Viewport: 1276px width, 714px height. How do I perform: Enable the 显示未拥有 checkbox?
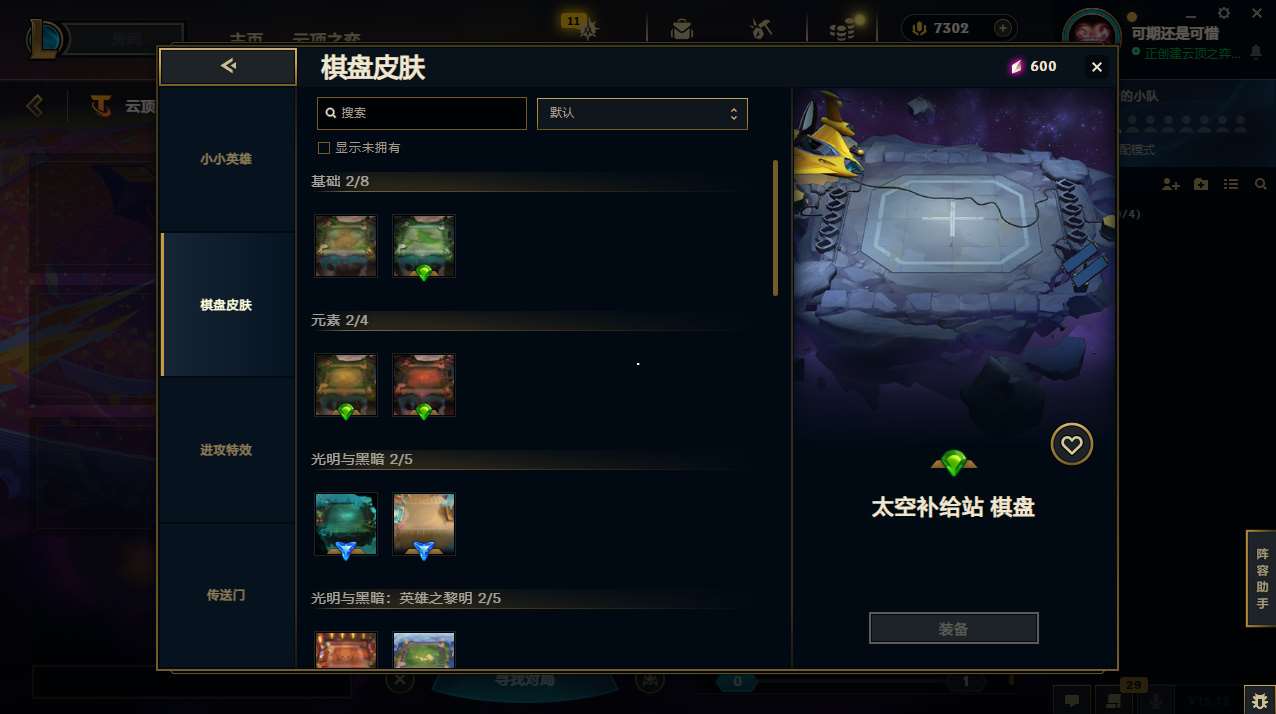324,148
